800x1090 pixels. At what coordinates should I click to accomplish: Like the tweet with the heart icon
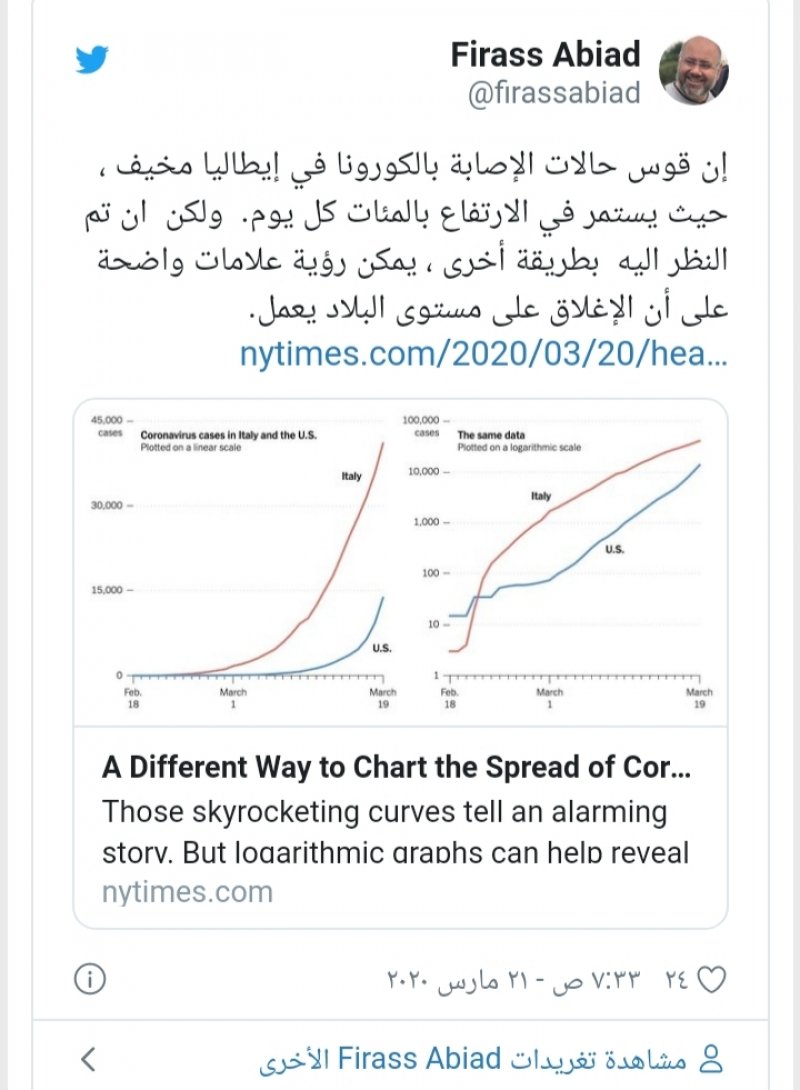click(710, 978)
